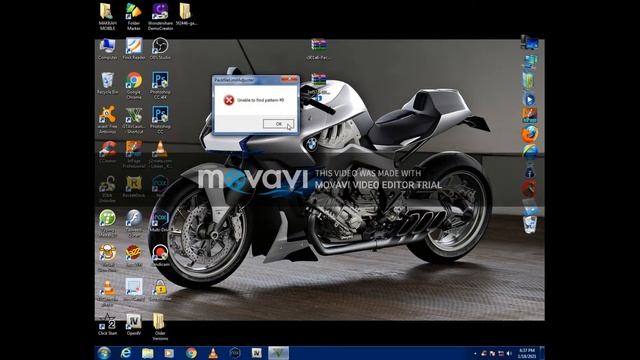640x360 pixels.
Task: Select the RocketDock desktop shortcut
Action: point(134,187)
